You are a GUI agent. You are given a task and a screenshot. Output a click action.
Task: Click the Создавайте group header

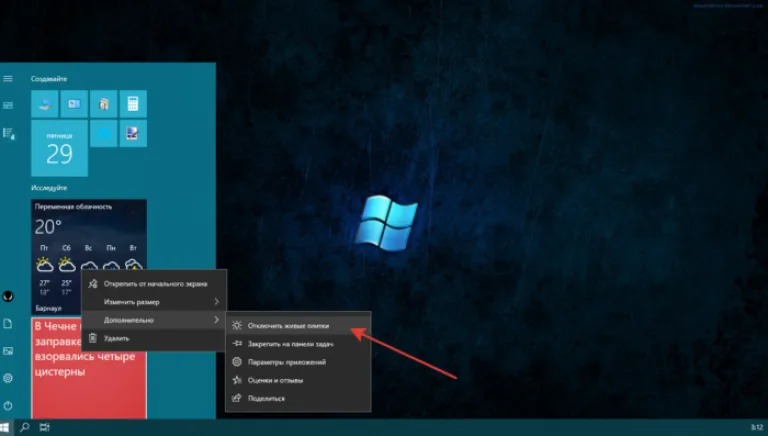49,79
